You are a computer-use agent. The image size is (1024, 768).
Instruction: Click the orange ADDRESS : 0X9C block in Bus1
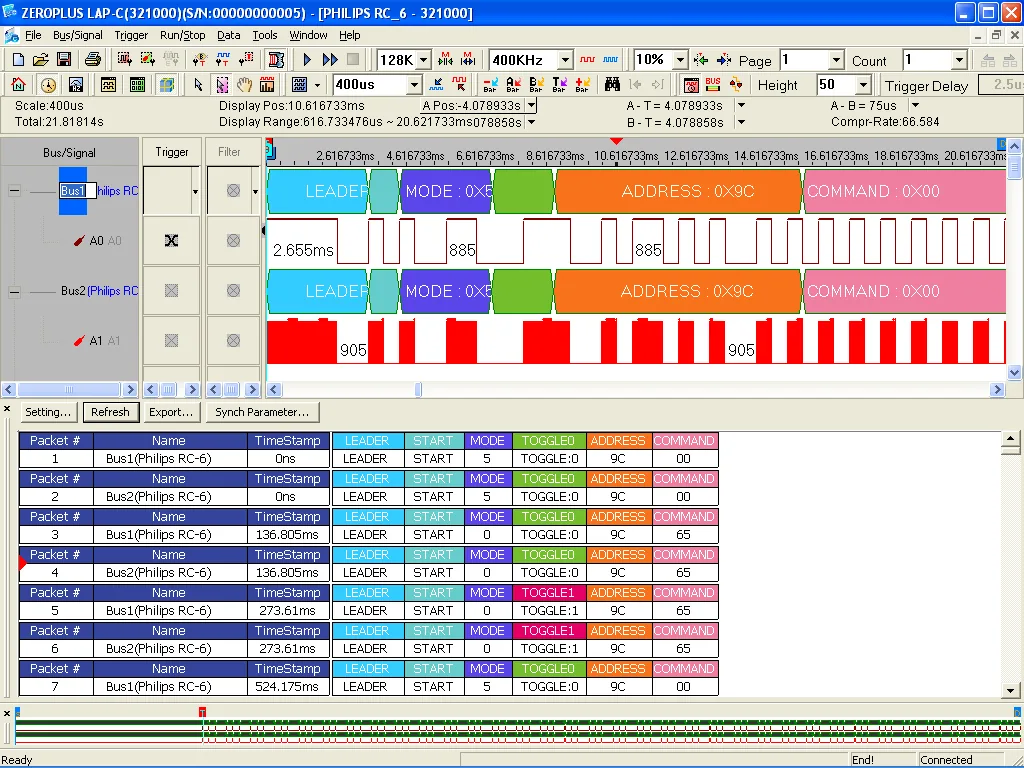click(x=678, y=191)
